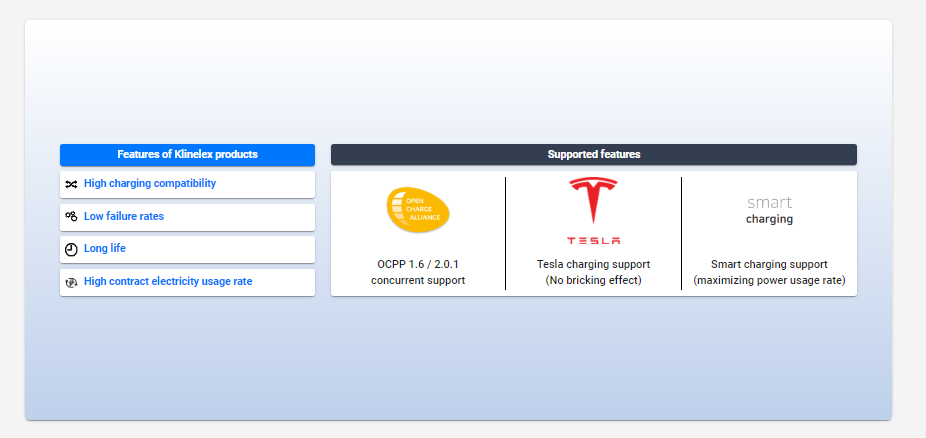926x438 pixels.
Task: Open the Low failure rates link
Action: click(123, 216)
